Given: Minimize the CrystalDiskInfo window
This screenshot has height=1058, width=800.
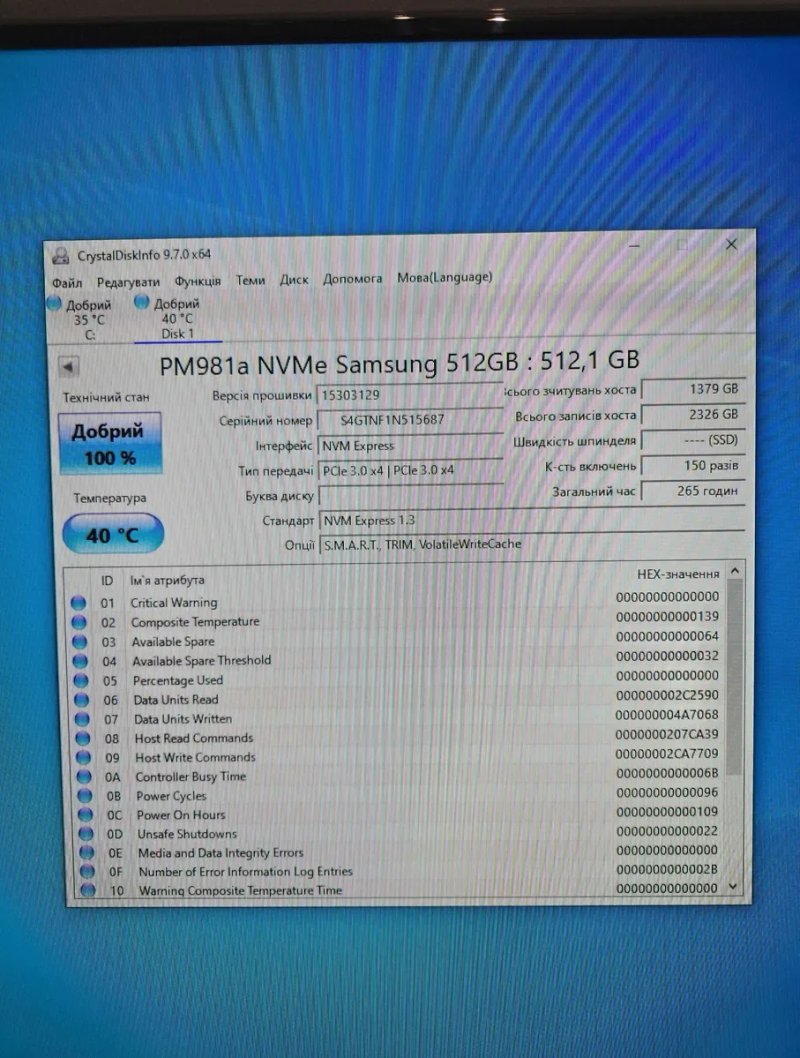Looking at the screenshot, I should 634,246.
